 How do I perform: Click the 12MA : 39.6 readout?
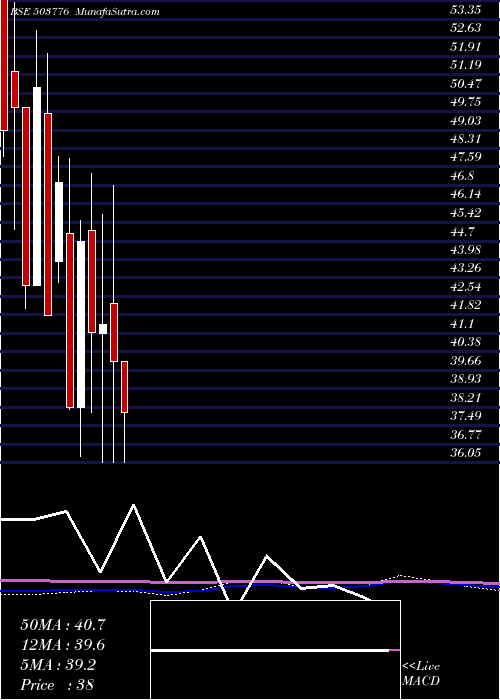63,645
